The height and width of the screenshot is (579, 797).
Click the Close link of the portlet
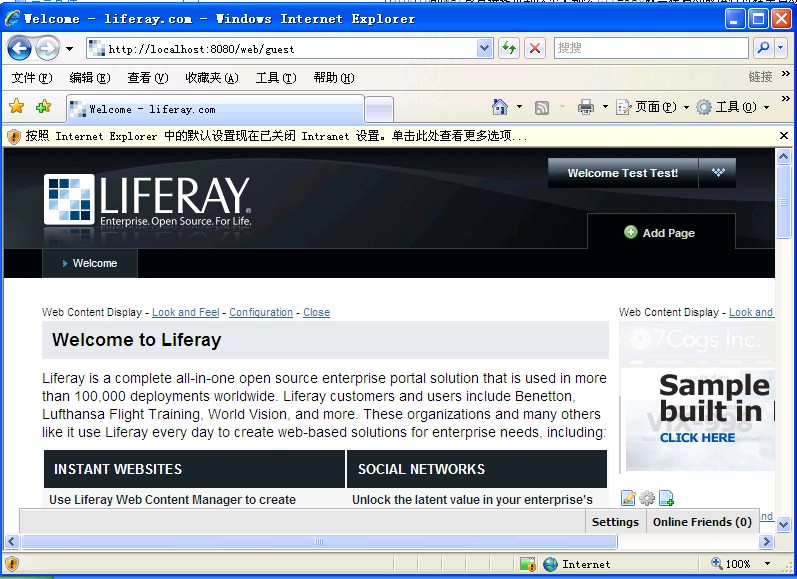[x=317, y=312]
